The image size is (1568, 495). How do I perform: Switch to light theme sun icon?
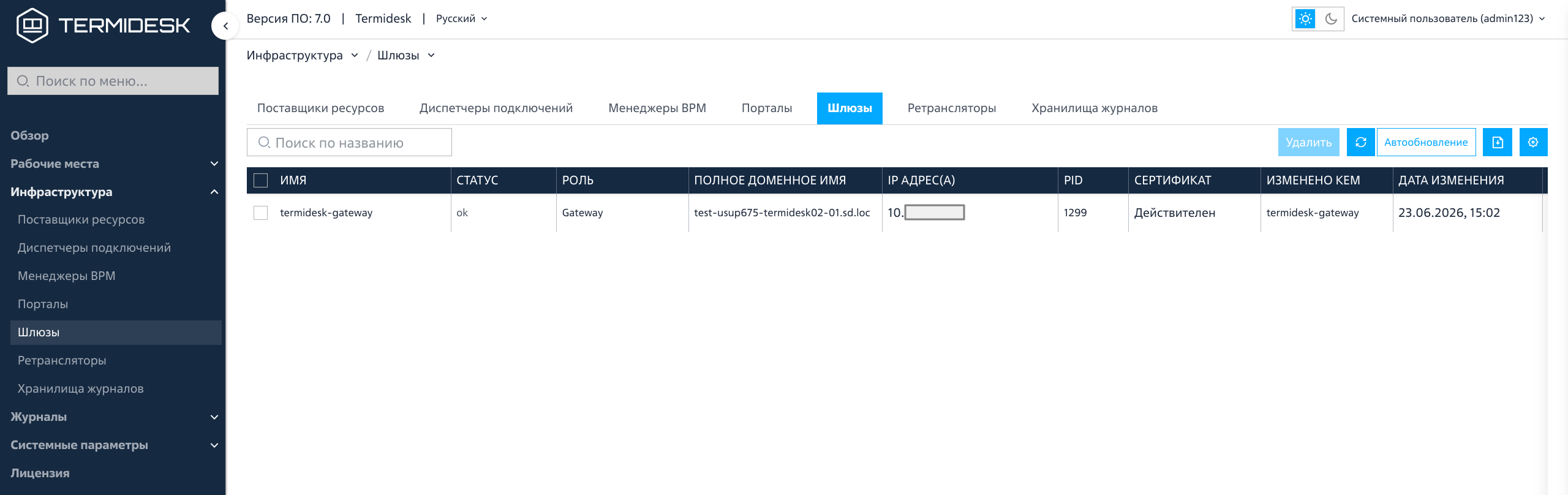(x=1305, y=19)
